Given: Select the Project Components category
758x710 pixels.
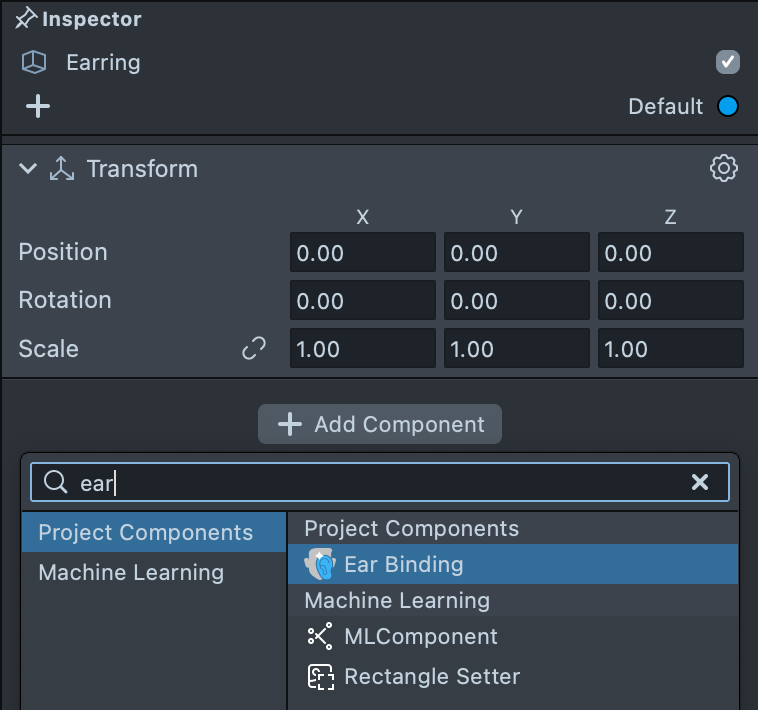Looking at the screenshot, I should (145, 532).
